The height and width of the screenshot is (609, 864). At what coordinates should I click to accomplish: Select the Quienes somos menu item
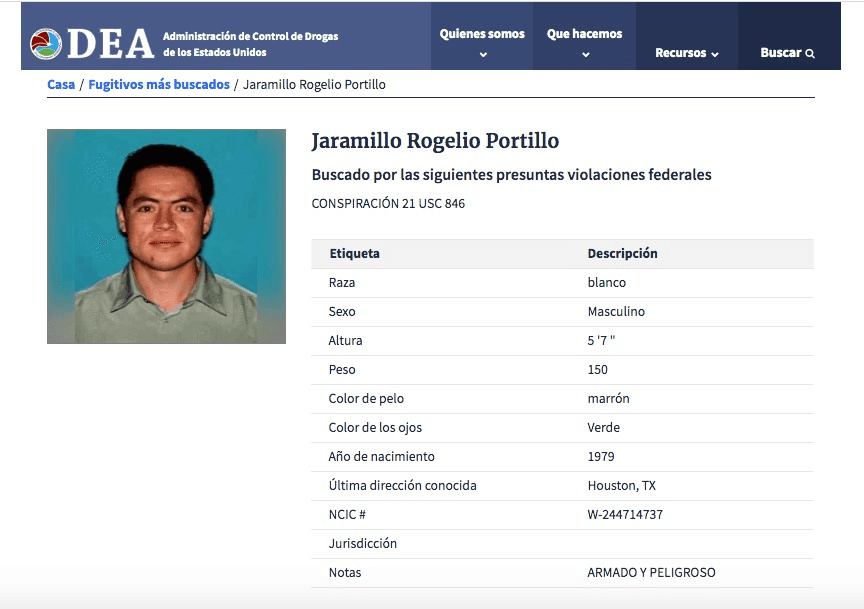481,32
